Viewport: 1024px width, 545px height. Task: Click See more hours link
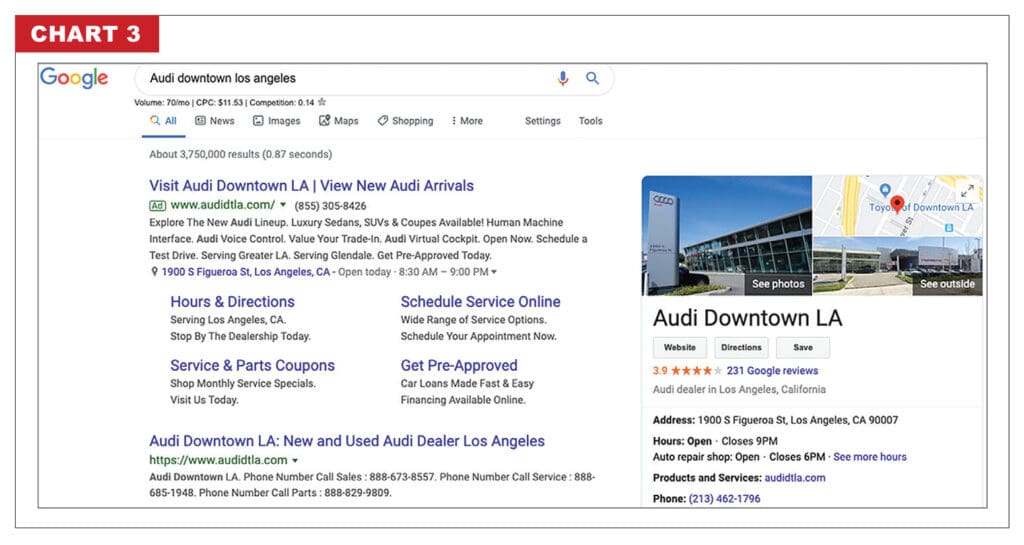(x=870, y=457)
